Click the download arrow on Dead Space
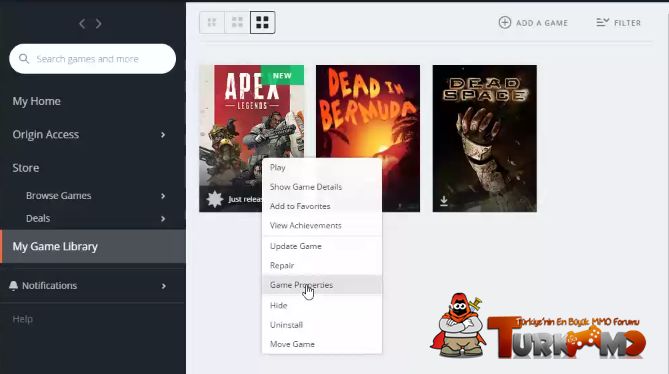 click(444, 201)
